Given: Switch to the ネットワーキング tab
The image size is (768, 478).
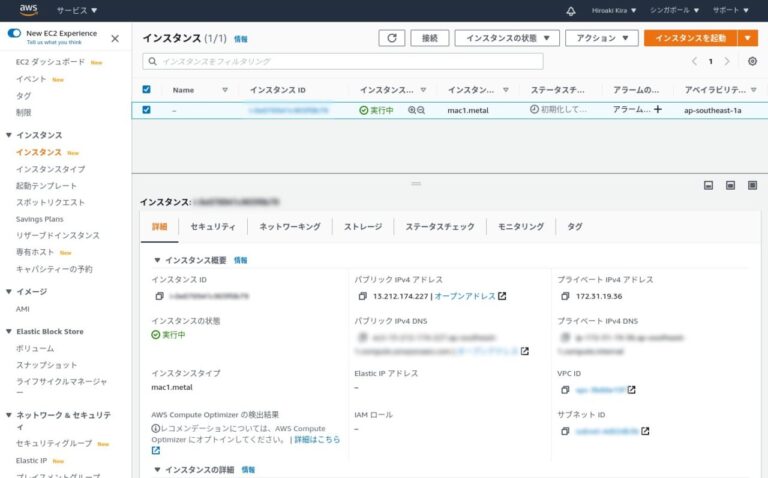Looking at the screenshot, I should click(290, 227).
